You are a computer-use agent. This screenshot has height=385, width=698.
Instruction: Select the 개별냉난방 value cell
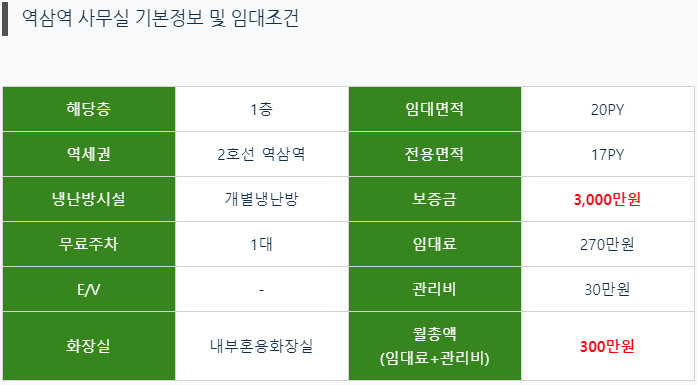tap(262, 199)
